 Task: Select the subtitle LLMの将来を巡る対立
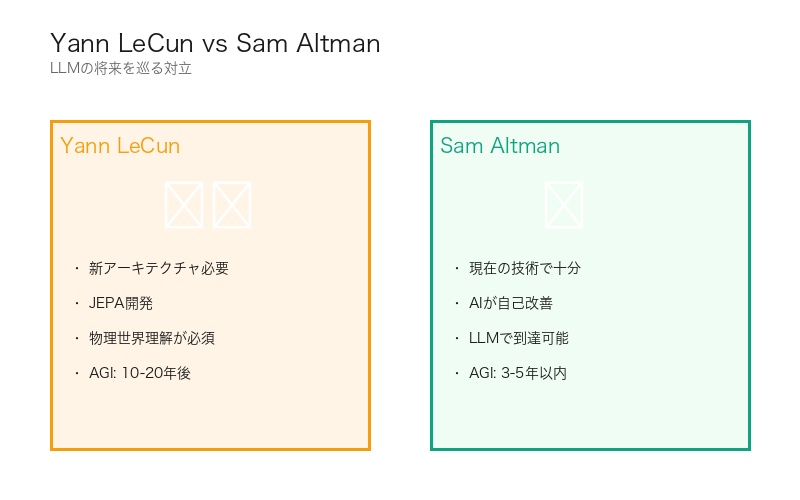click(x=120, y=70)
